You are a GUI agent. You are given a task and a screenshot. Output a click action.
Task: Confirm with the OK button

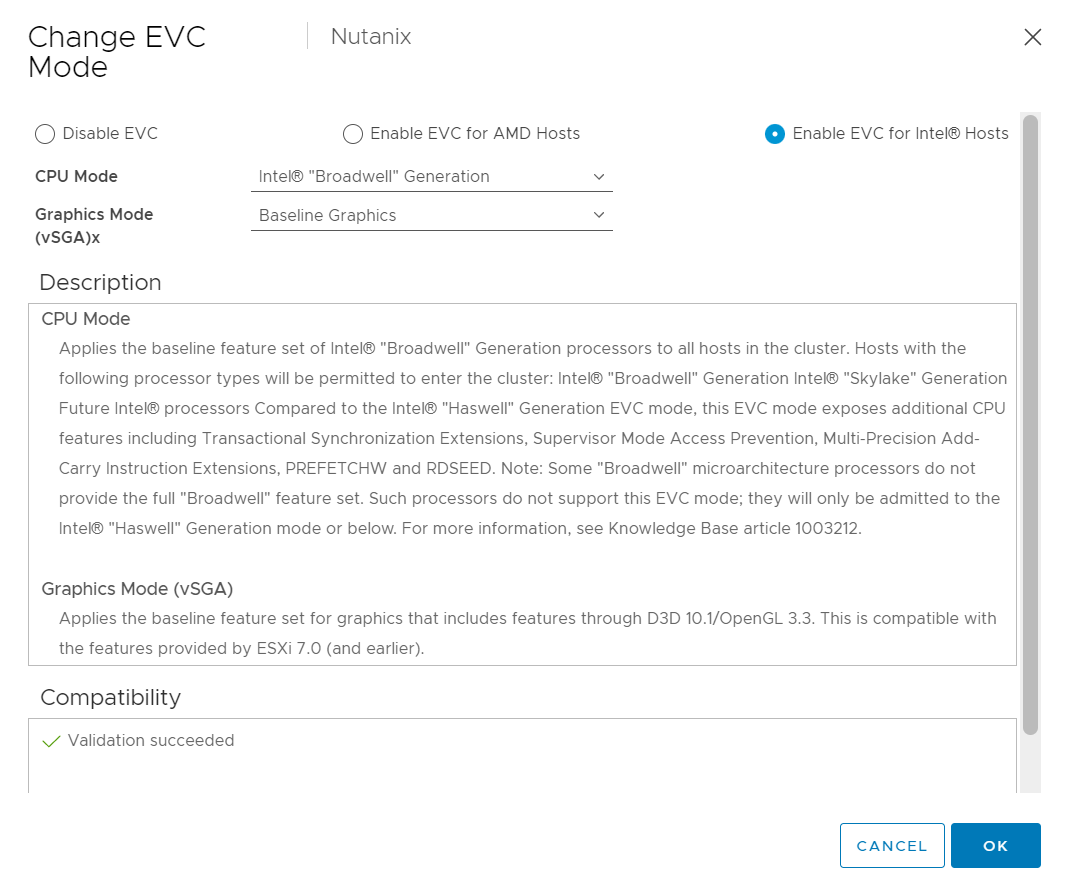coord(995,846)
